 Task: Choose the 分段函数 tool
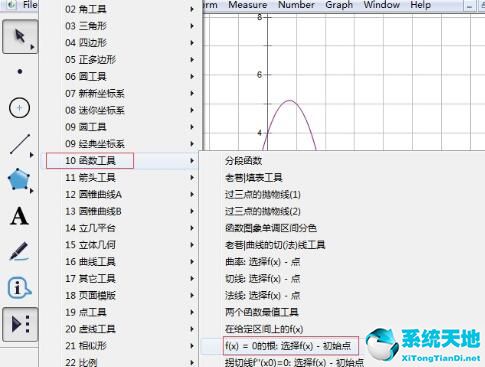[243, 161]
